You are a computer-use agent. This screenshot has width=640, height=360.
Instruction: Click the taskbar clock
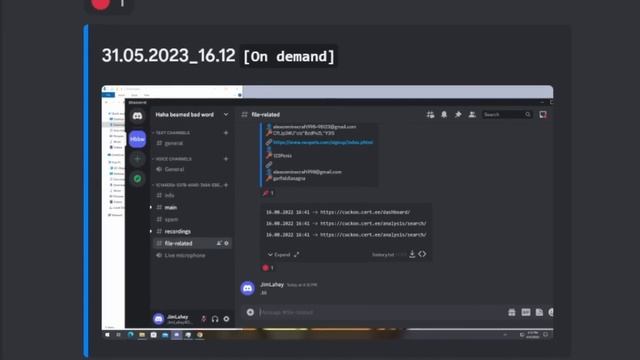(x=533, y=335)
